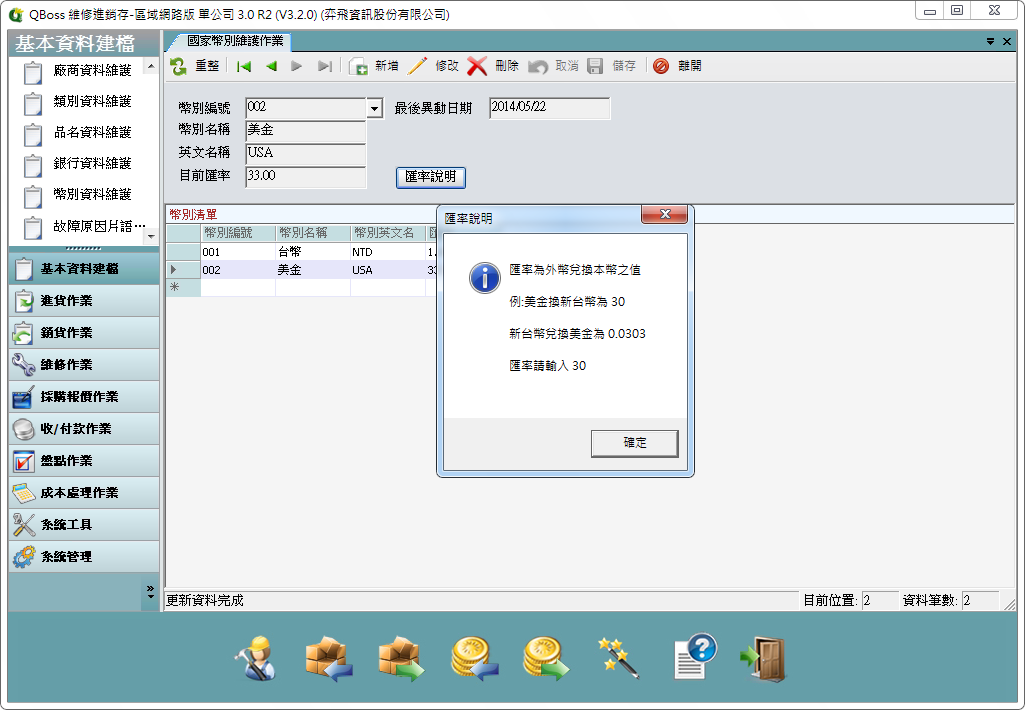This screenshot has width=1025, height=710.
Task: Click the 幣別名稱 column header
Action: coord(312,233)
